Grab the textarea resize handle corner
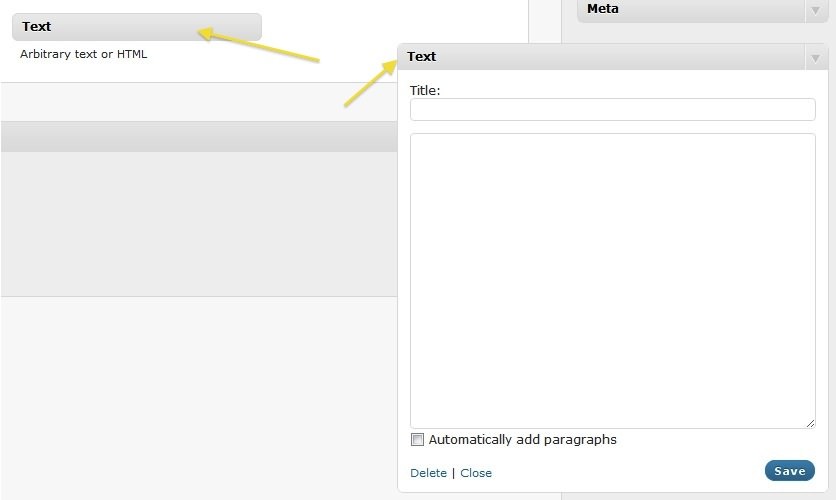Viewport: 836px width, 500px height. 810,423
